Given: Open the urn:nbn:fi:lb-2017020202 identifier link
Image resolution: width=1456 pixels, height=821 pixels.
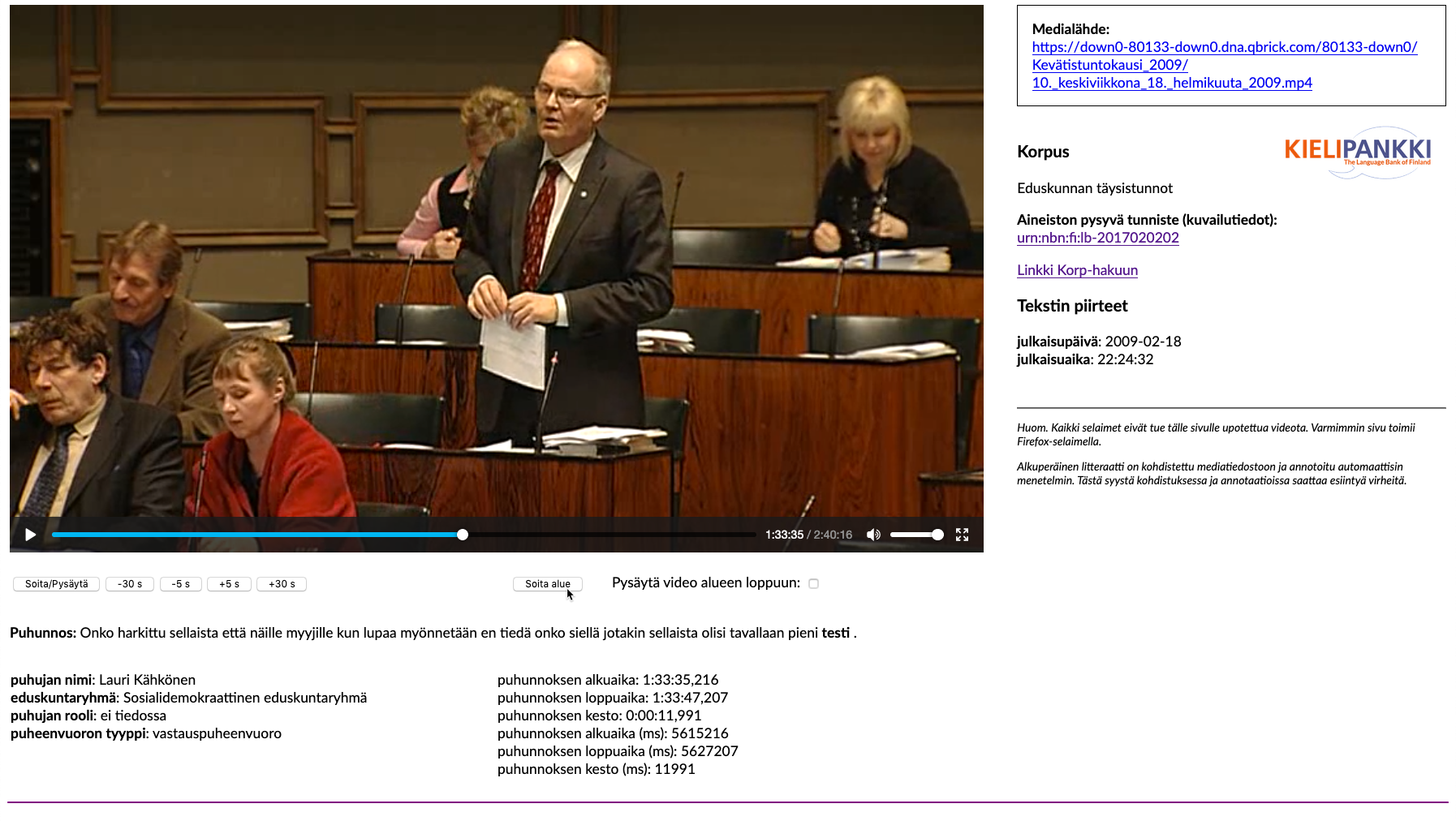Looking at the screenshot, I should [1097, 238].
